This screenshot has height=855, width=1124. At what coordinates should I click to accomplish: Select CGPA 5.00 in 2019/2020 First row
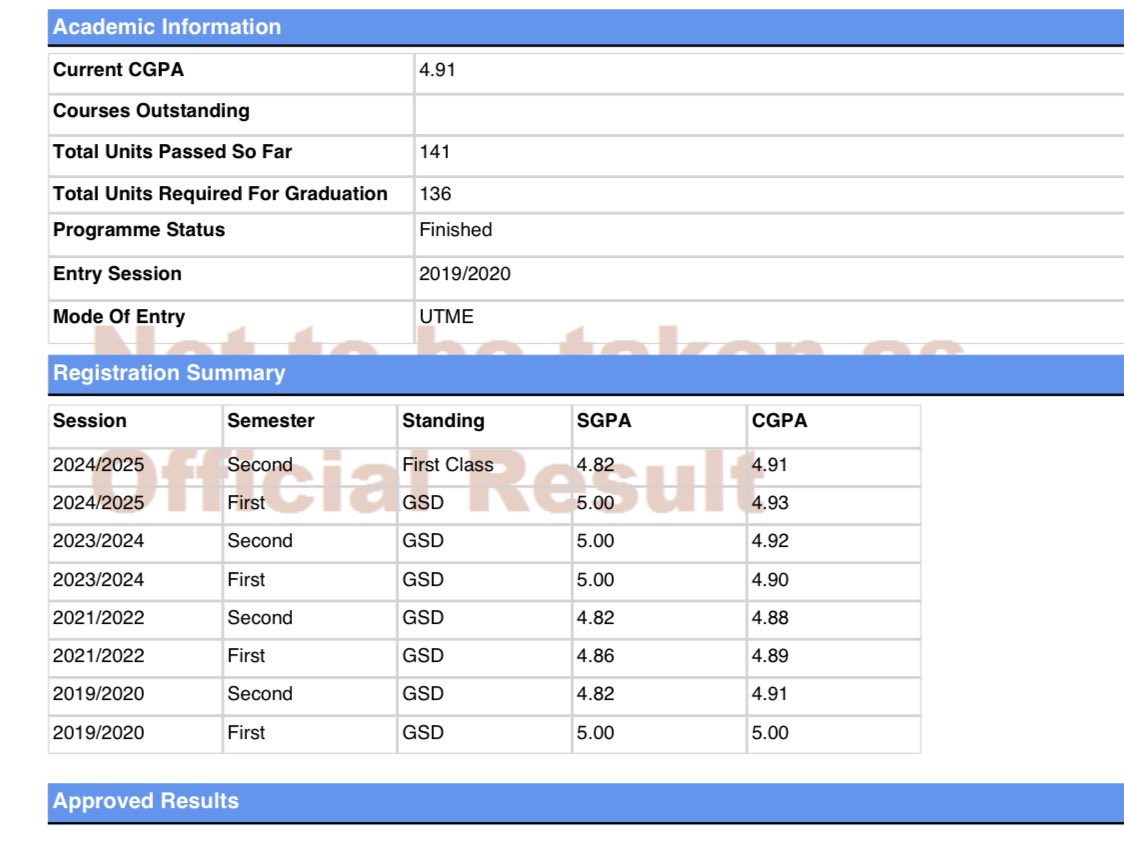click(770, 733)
